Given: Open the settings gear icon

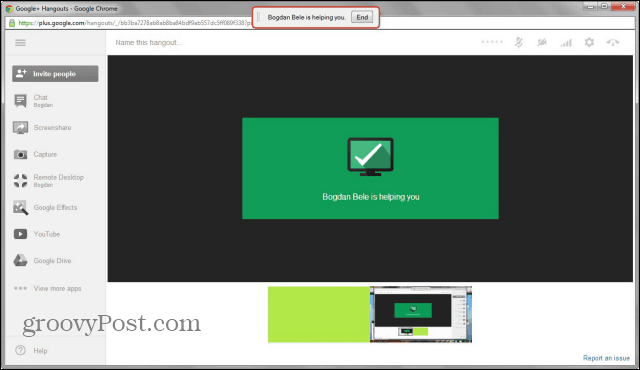Looking at the screenshot, I should tap(589, 42).
